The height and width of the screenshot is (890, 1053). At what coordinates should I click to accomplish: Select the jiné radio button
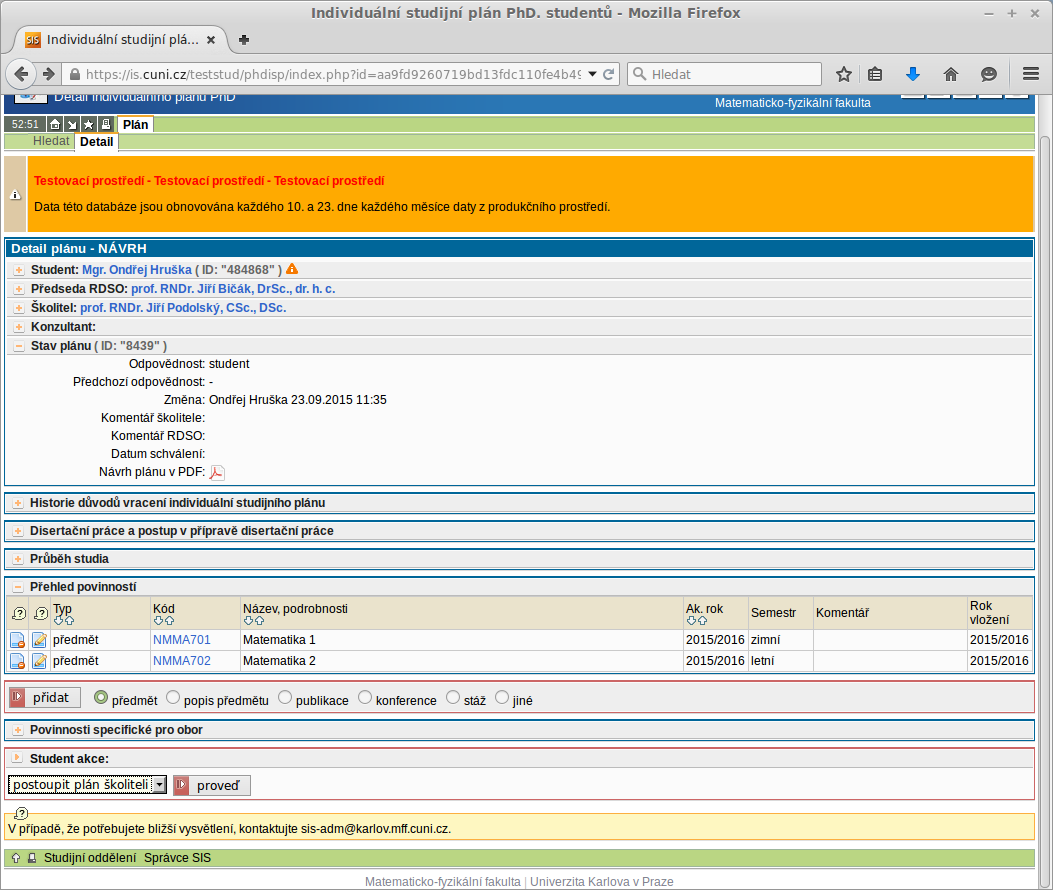pos(502,698)
